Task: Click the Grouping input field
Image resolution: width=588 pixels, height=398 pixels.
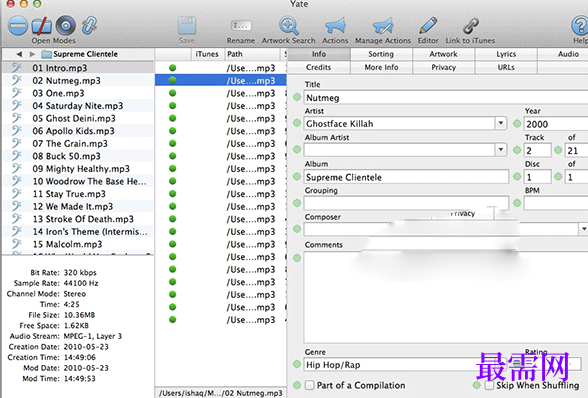Action: click(x=406, y=203)
